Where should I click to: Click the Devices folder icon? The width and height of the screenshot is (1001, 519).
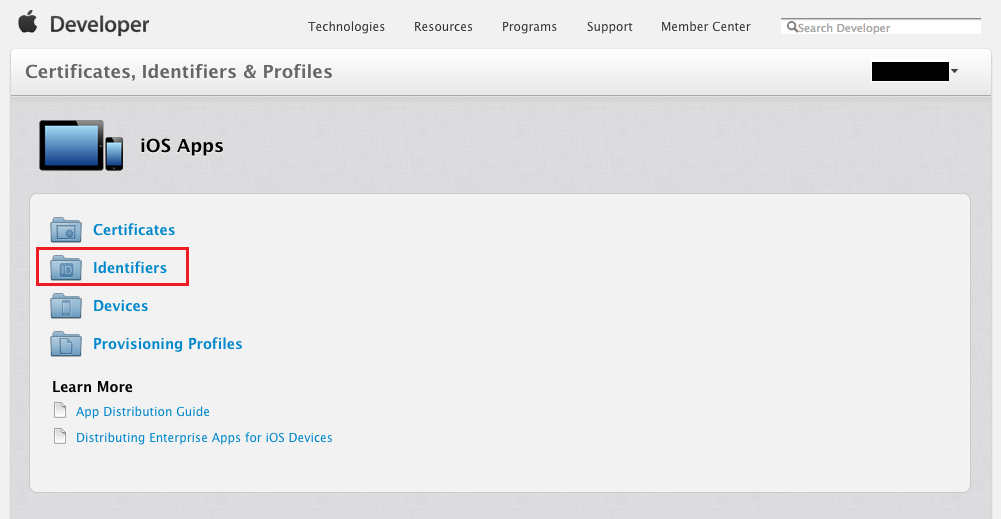click(x=66, y=306)
